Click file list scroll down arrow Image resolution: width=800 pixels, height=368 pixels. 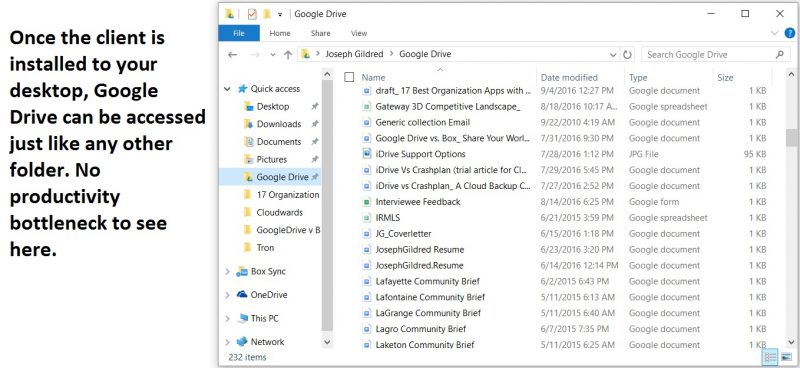point(791,342)
